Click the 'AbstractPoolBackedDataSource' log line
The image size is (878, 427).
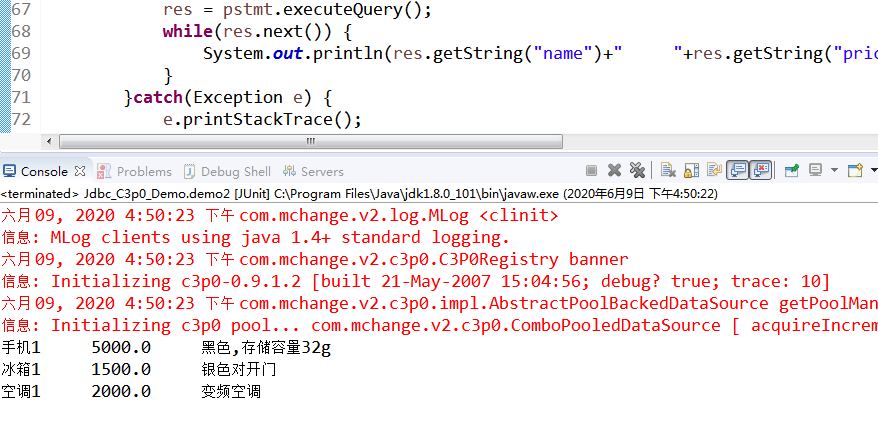(439, 303)
